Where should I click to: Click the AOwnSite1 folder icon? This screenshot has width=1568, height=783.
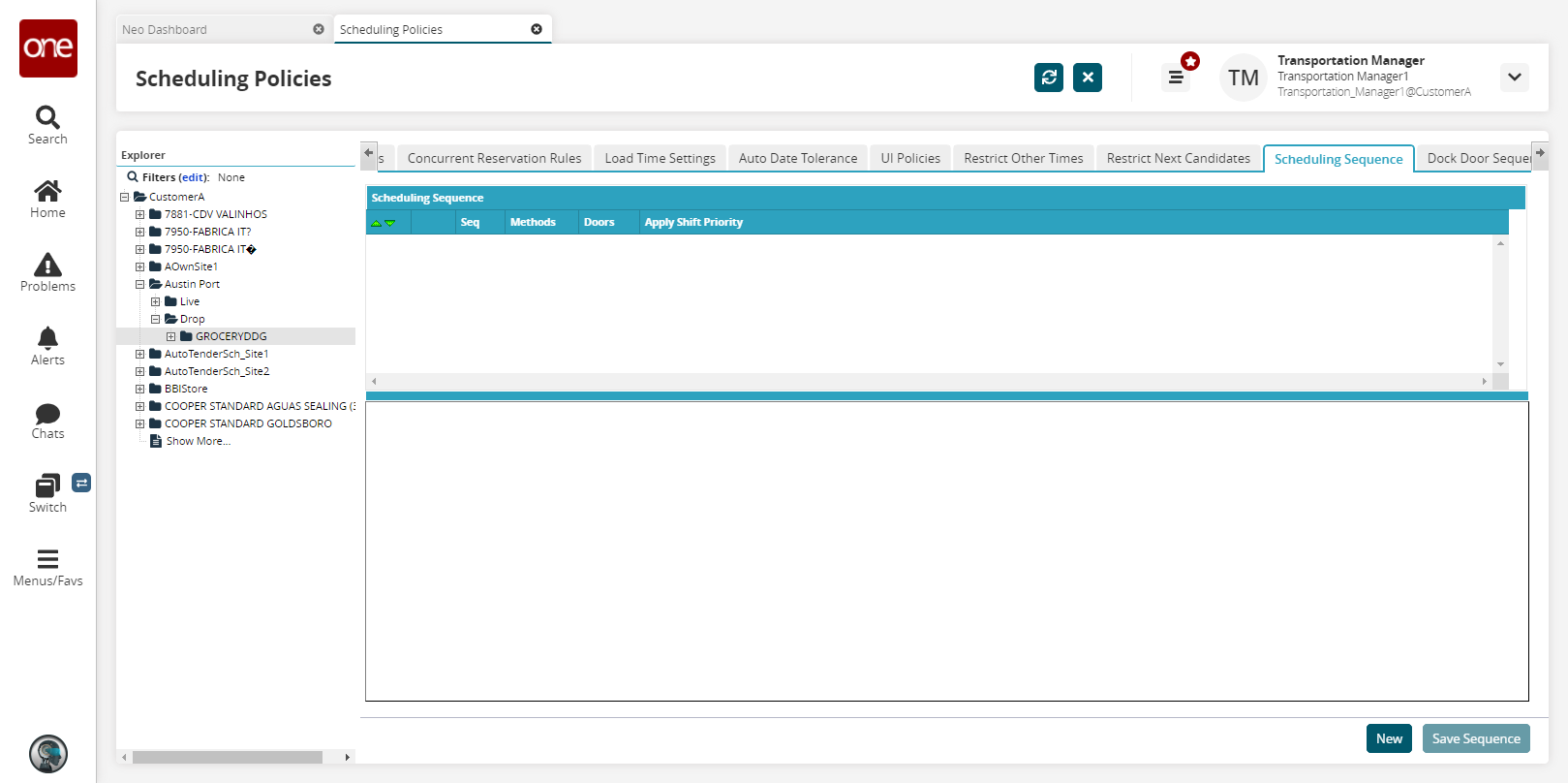(x=155, y=266)
